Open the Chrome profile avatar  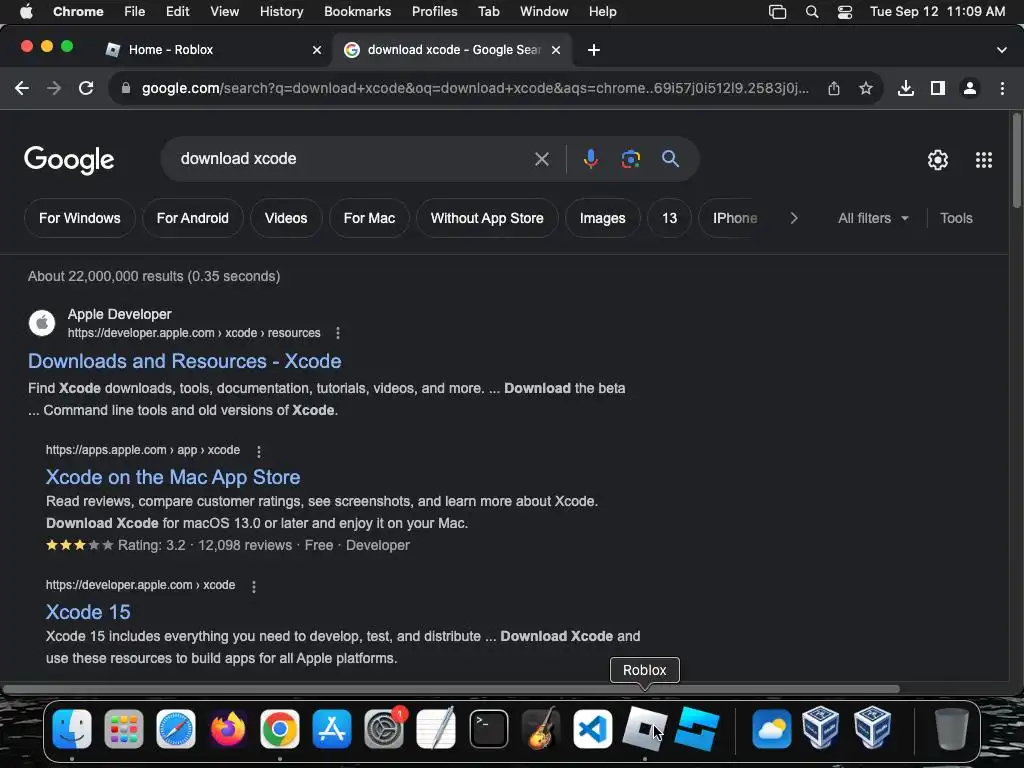click(x=970, y=88)
